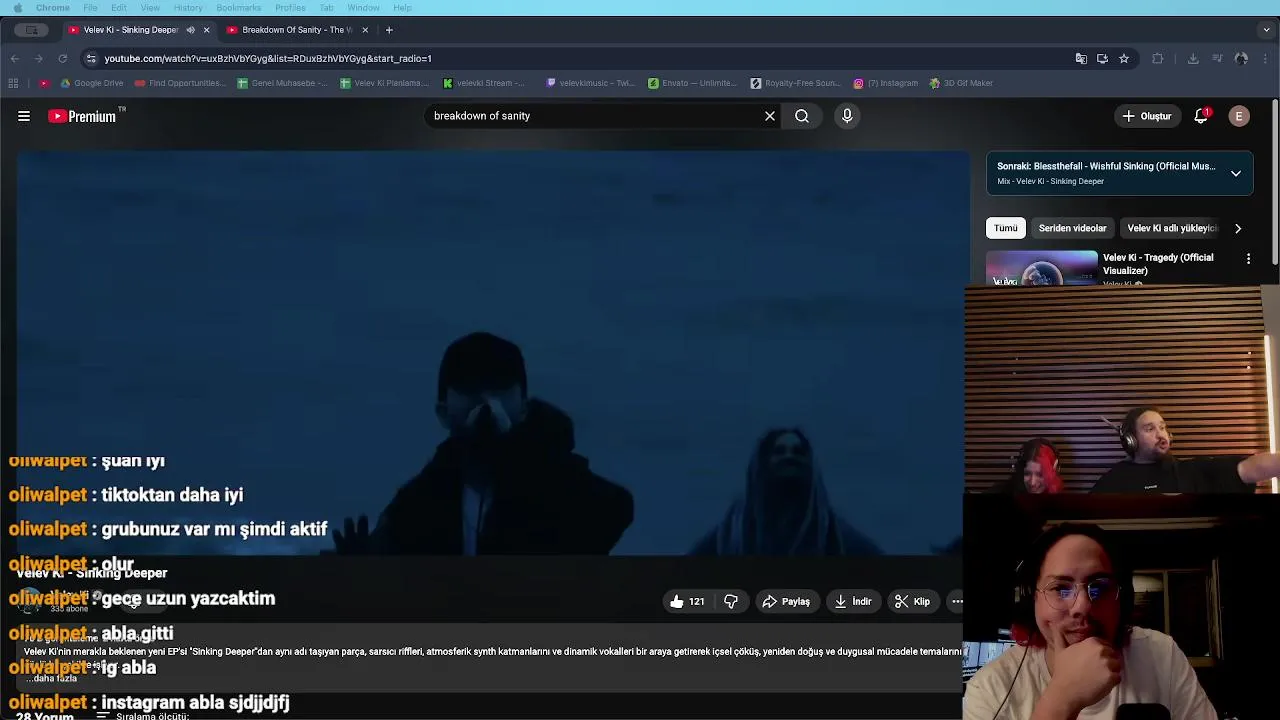
Task: Open Chrome menu in macOS menu bar
Action: pyautogui.click(x=53, y=8)
